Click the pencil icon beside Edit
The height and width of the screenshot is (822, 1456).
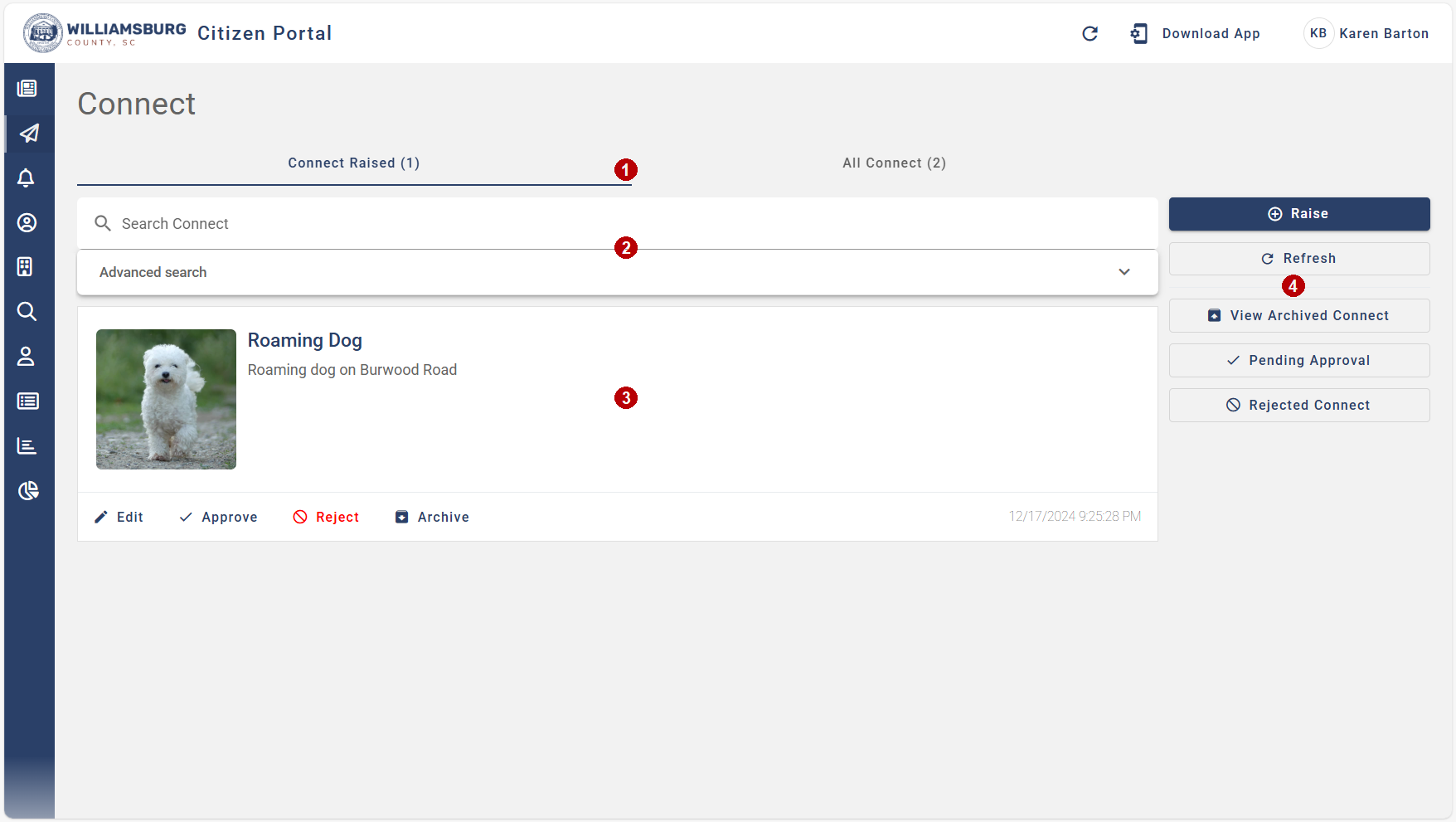tap(101, 517)
